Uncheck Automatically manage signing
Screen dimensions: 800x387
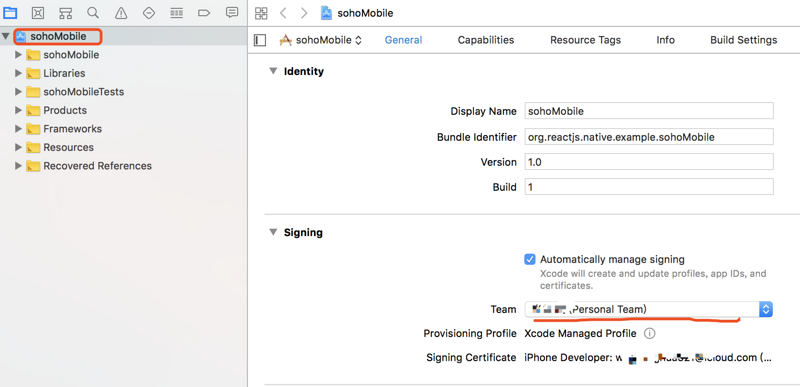pyautogui.click(x=530, y=259)
